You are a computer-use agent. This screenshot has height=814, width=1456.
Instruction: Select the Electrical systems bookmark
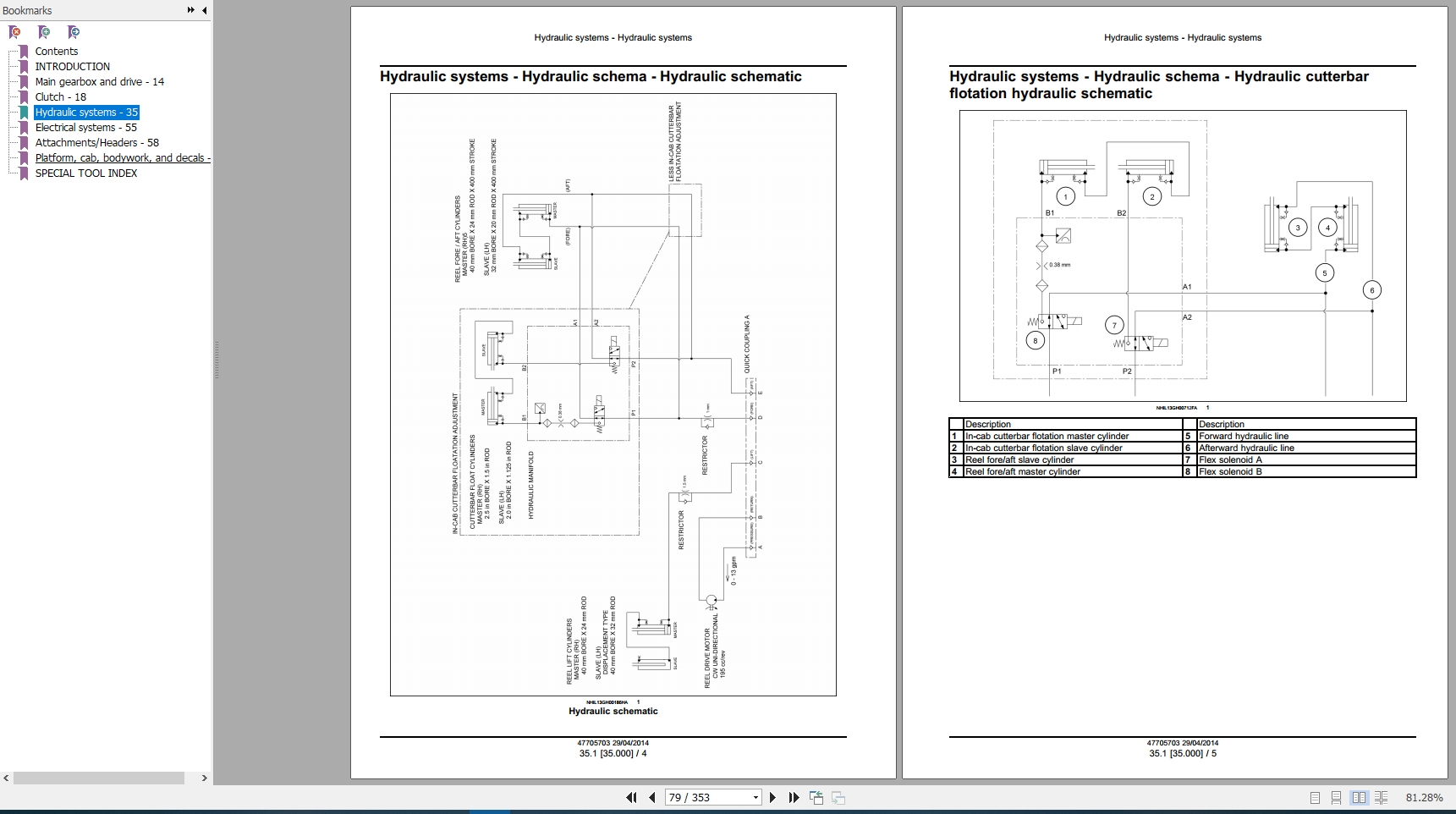(85, 127)
